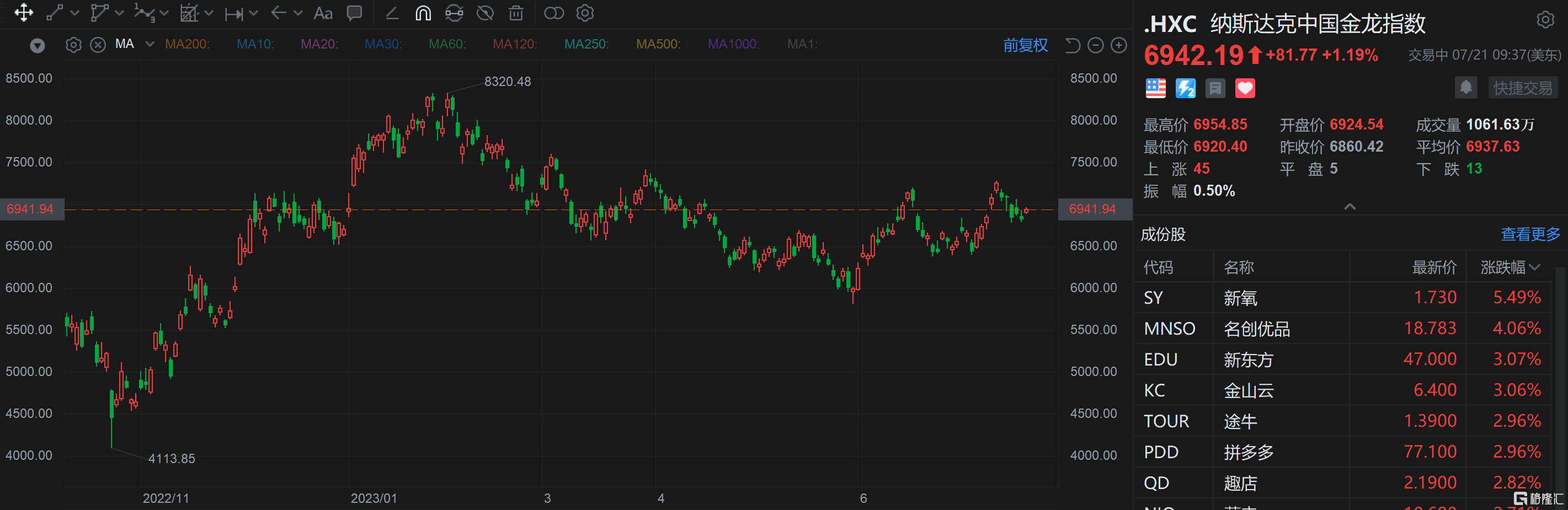Select the range measurement tool
1568x510 pixels.
coord(234,13)
